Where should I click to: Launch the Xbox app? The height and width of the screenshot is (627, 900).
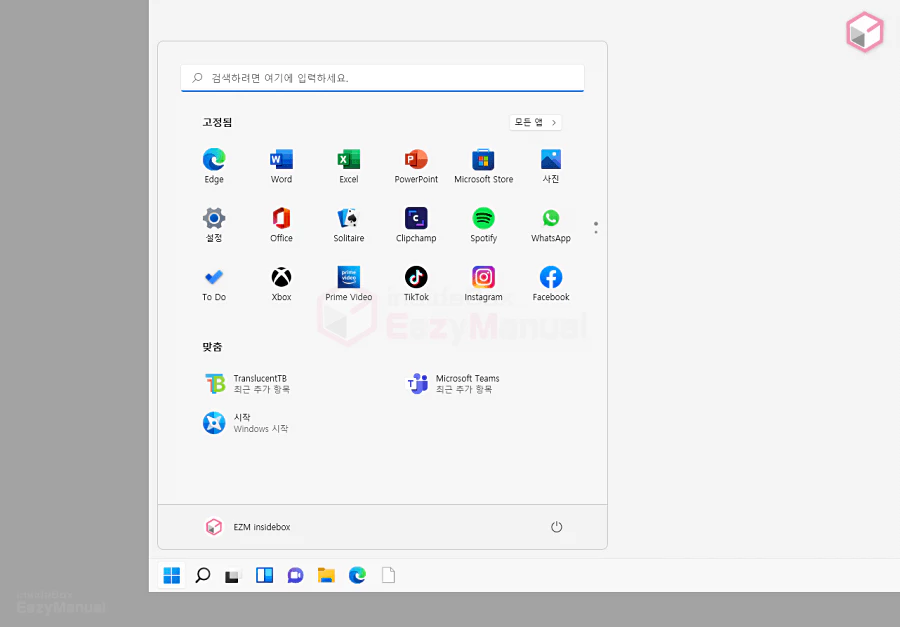coord(281,284)
